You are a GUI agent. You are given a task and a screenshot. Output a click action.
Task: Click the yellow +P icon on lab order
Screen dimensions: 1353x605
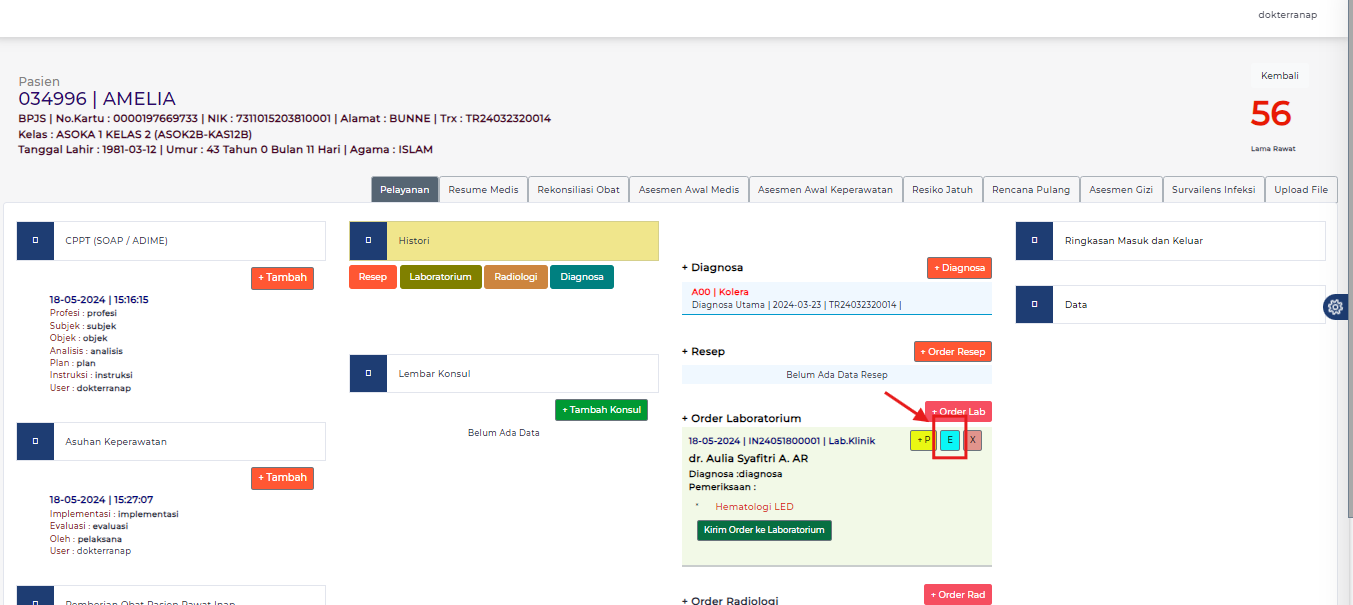point(921,440)
